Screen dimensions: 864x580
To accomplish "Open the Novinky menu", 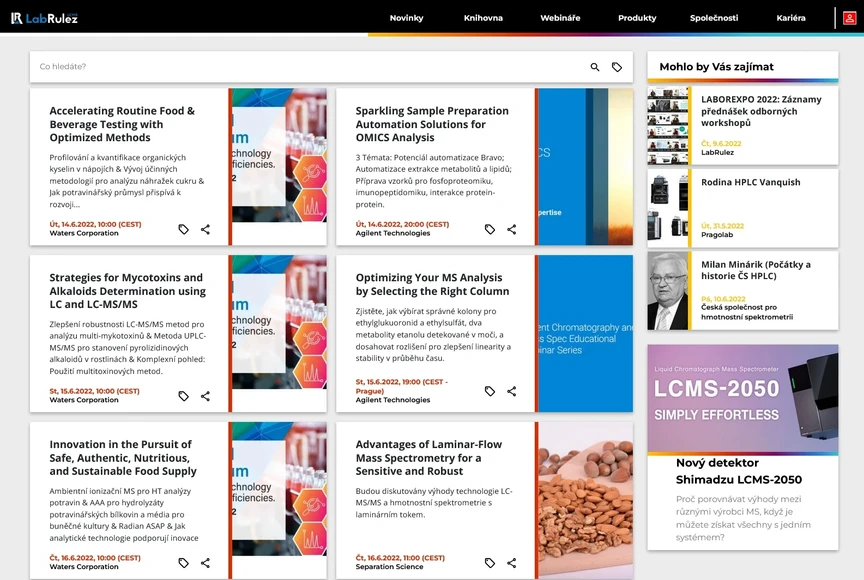I will (x=407, y=18).
